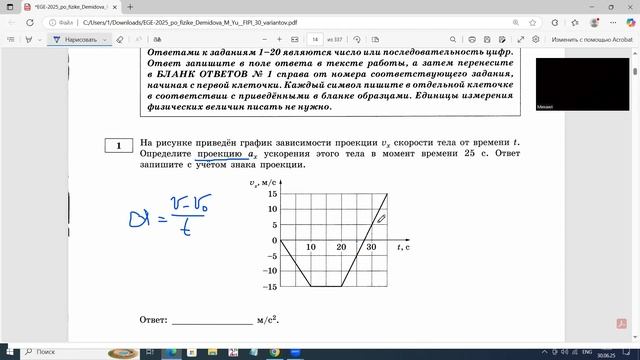Open a new browser tab
Screen dimensions: 640x360
pos(130,7)
